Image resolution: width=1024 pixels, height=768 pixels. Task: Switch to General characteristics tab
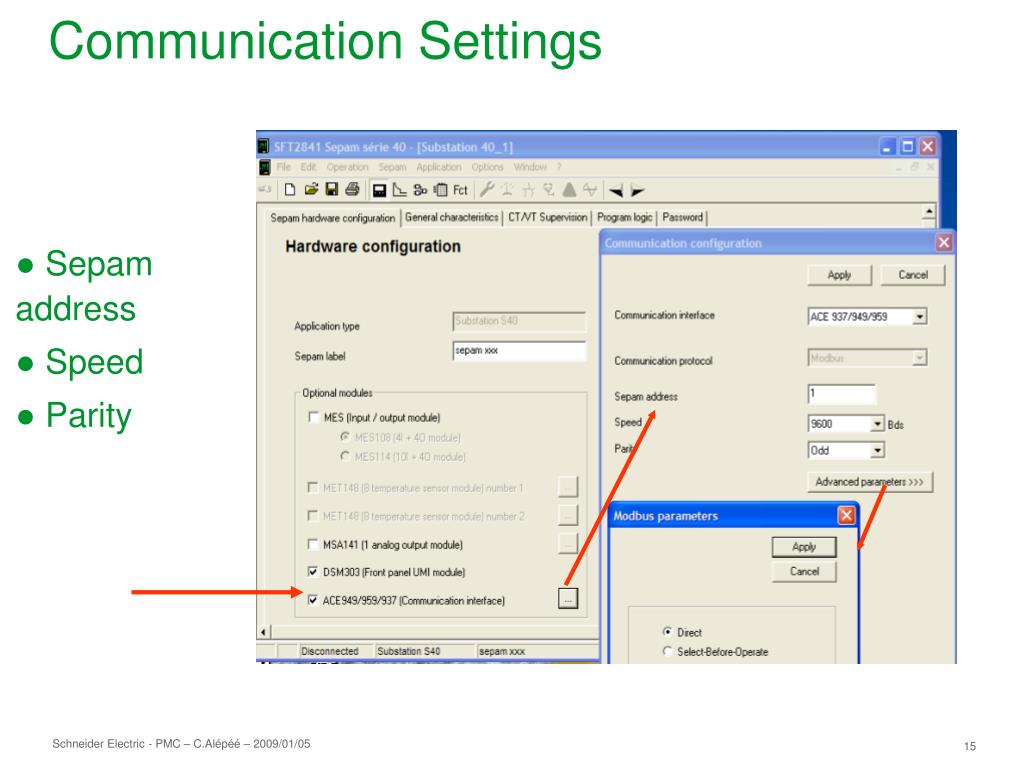pyautogui.click(x=451, y=217)
